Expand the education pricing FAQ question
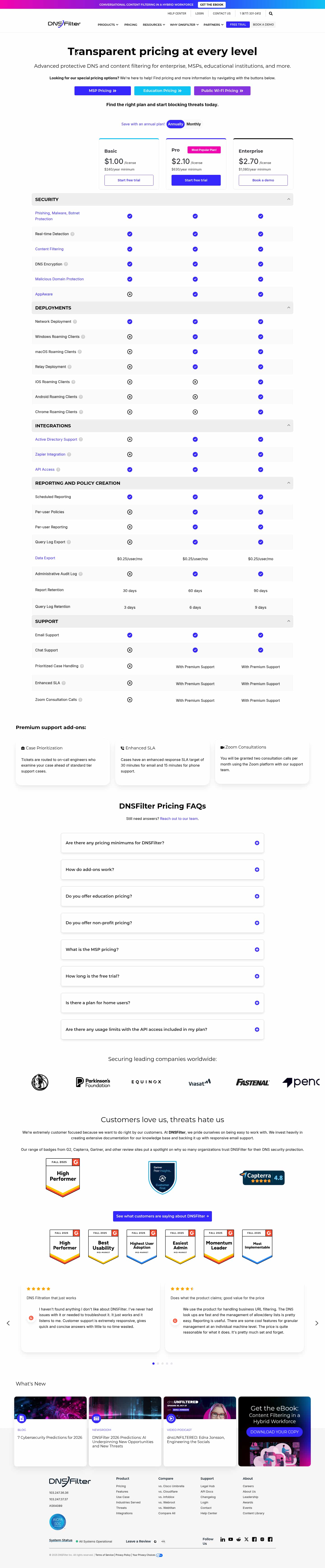The height and width of the screenshot is (1568, 325). tap(257, 896)
